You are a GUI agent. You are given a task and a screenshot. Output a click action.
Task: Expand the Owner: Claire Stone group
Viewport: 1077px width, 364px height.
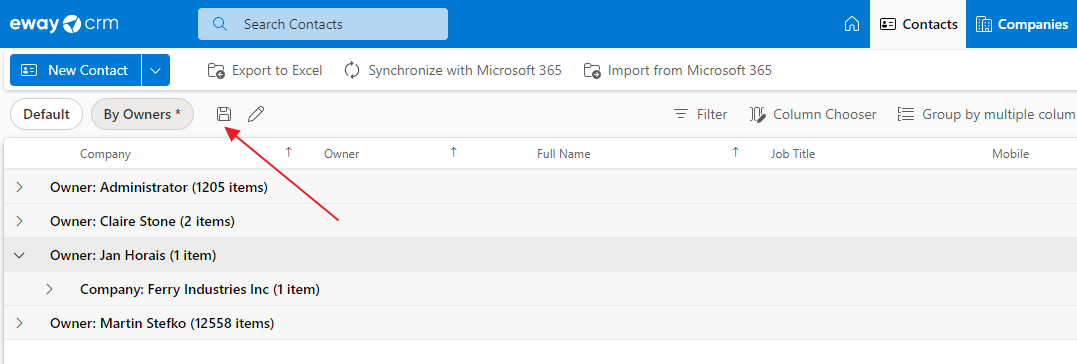pos(19,221)
